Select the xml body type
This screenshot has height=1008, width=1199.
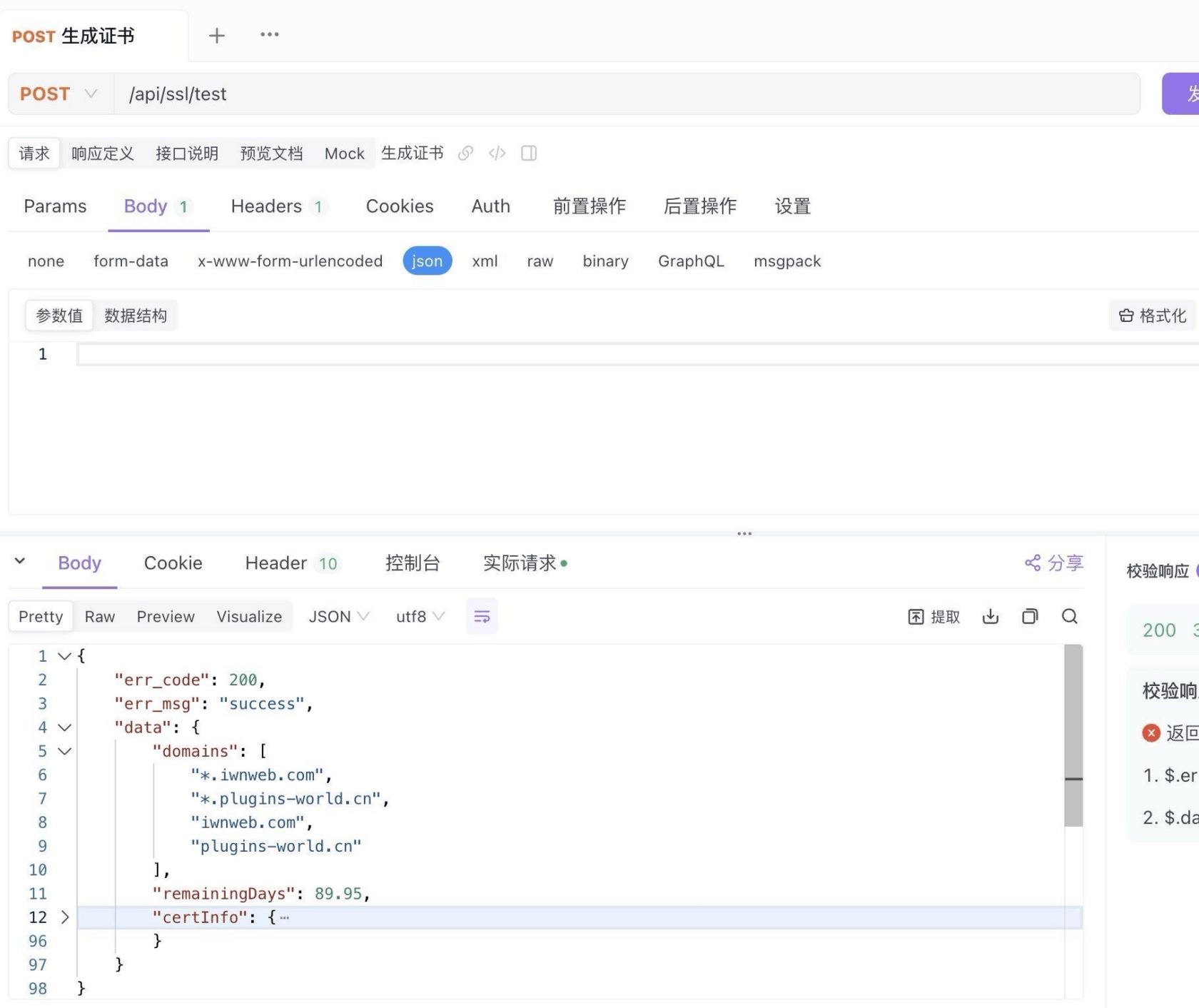click(485, 261)
